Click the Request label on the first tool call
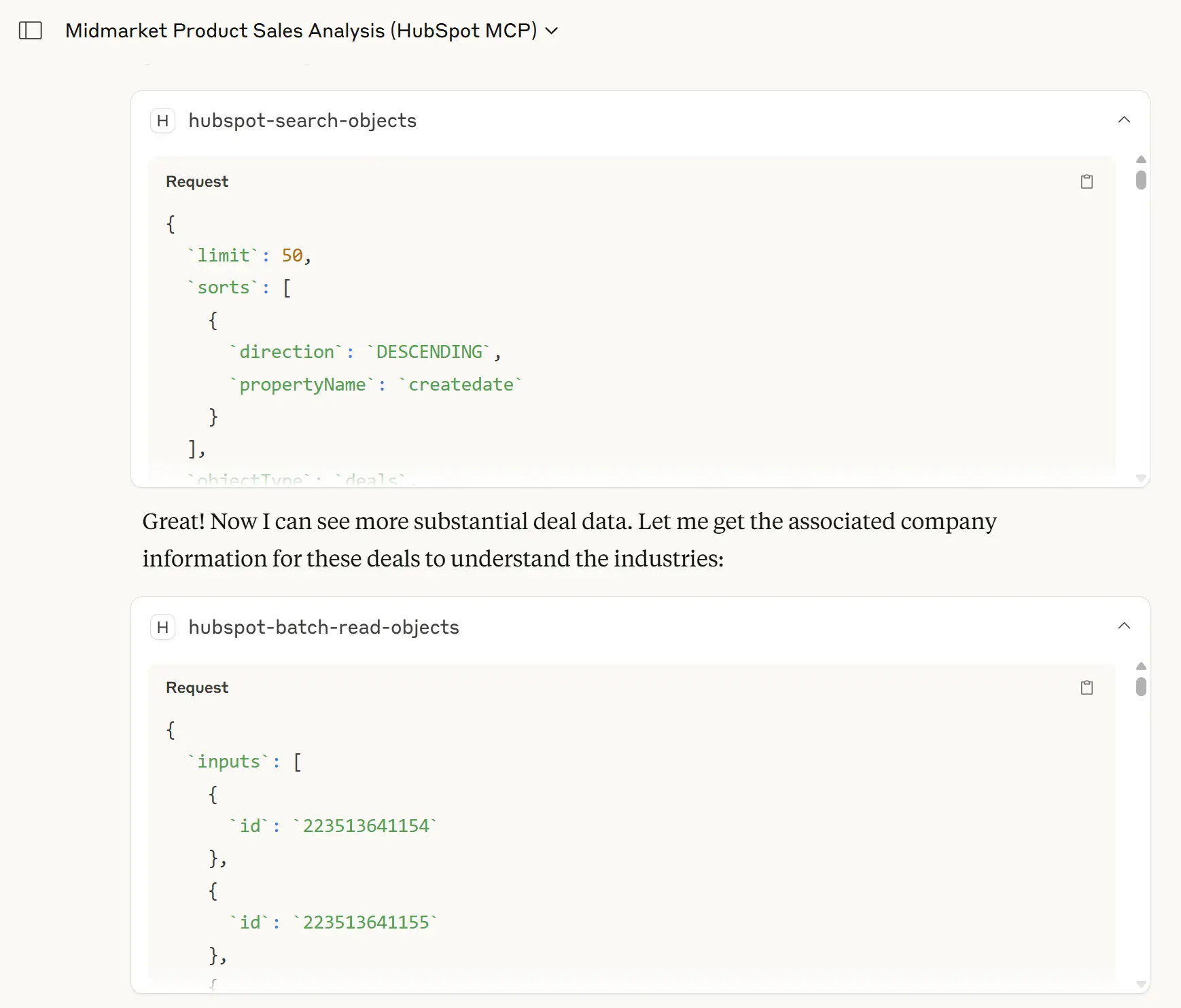 [196, 181]
